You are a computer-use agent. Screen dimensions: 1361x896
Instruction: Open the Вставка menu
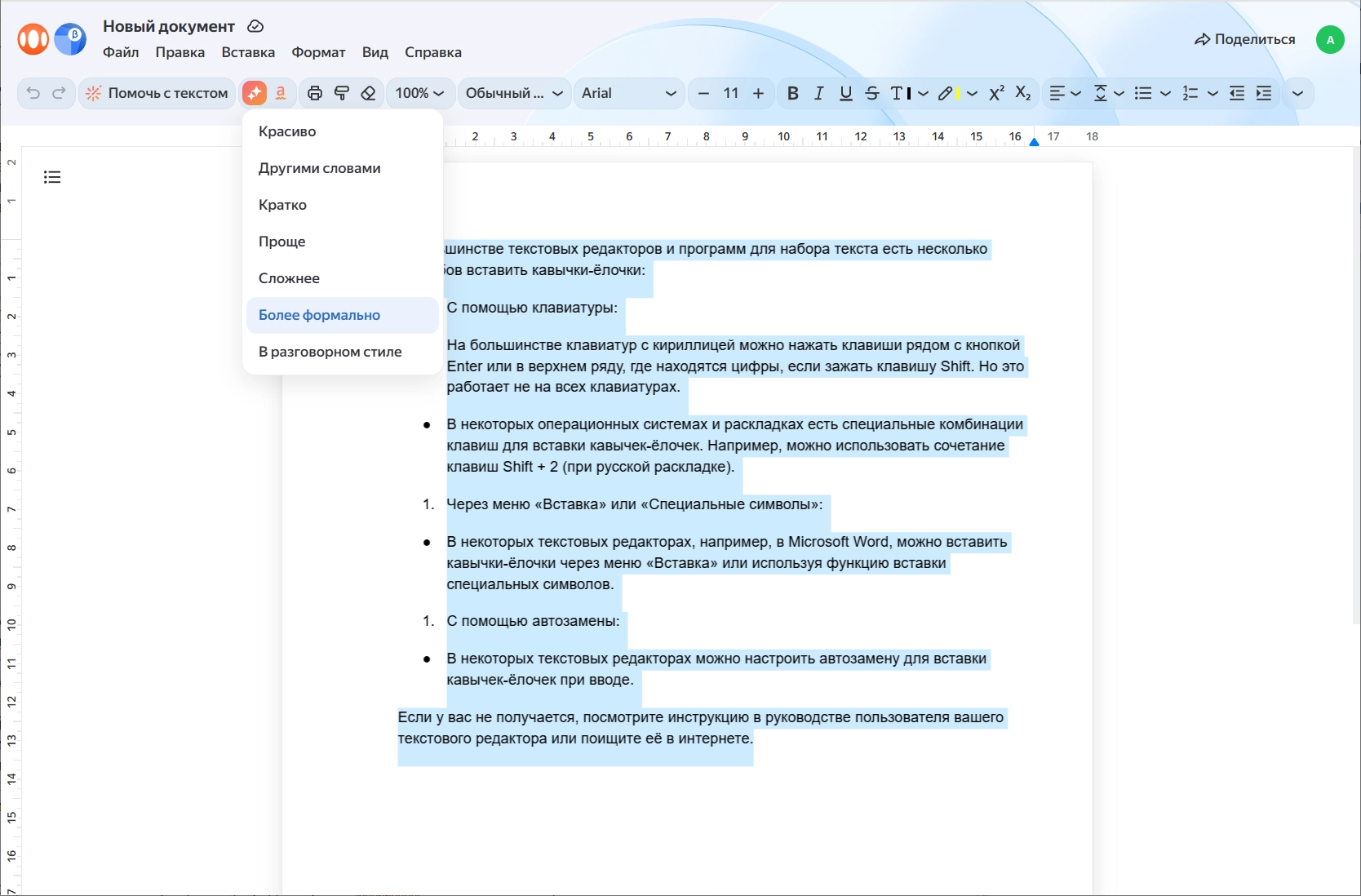pyautogui.click(x=248, y=52)
